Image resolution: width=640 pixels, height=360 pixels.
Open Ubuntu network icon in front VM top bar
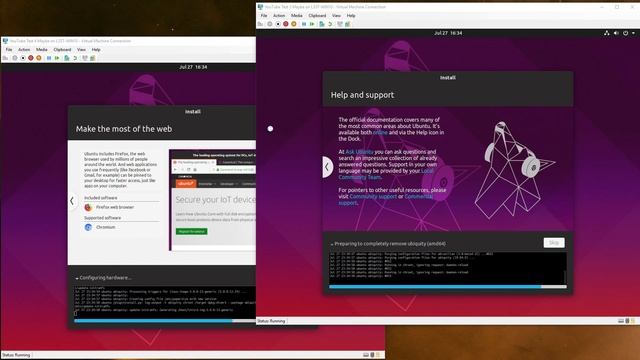click(x=607, y=33)
